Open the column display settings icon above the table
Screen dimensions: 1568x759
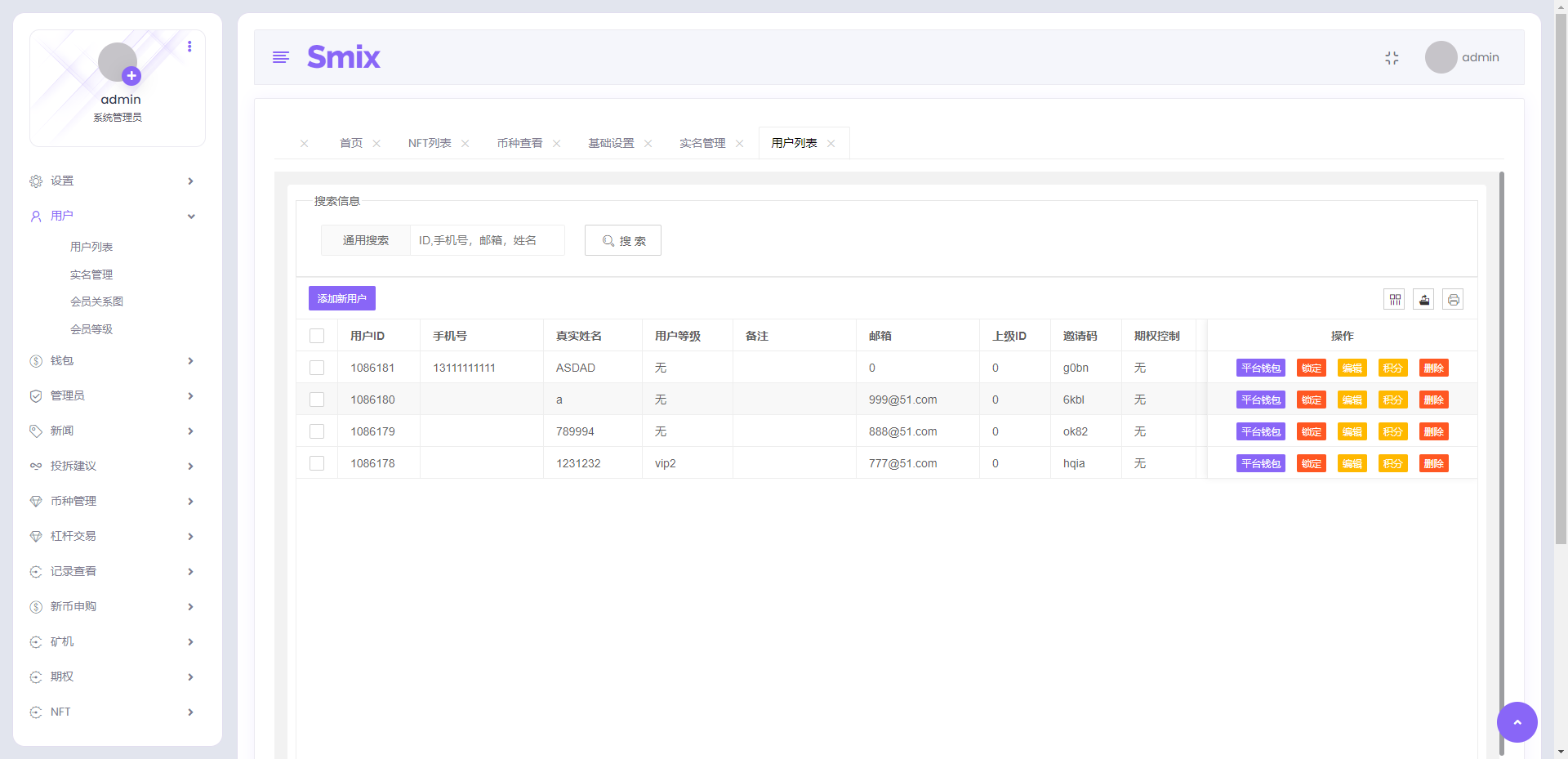(1394, 299)
